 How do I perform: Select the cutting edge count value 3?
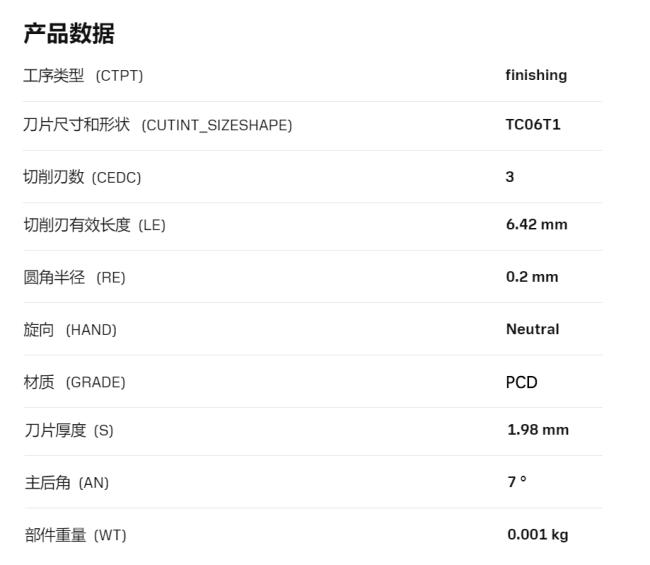coord(510,177)
